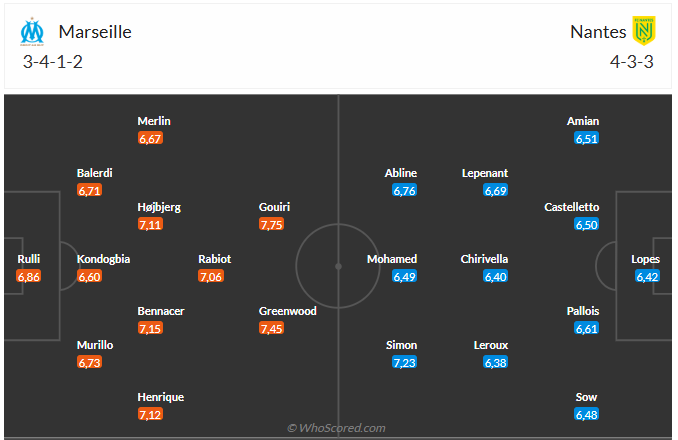Screen dimensions: 678x440
Task: Click Simon's 7,23 rating badge
Action: 404,362
